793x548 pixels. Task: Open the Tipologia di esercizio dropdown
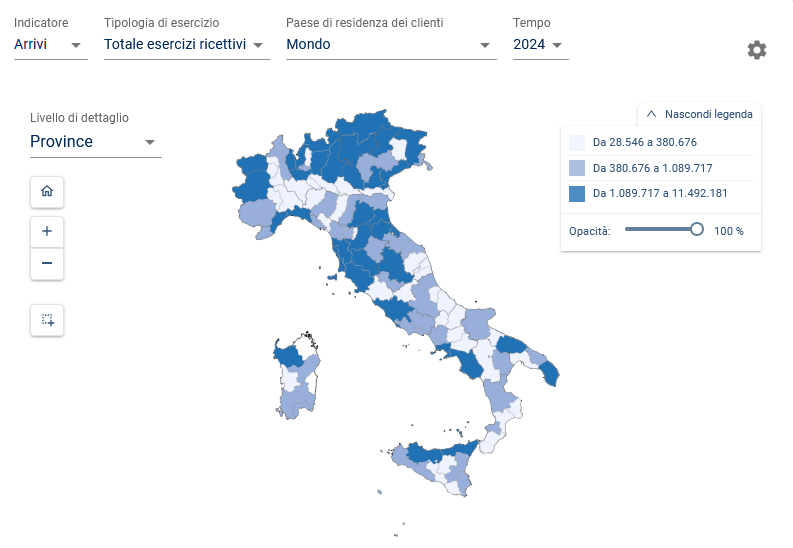coord(186,44)
